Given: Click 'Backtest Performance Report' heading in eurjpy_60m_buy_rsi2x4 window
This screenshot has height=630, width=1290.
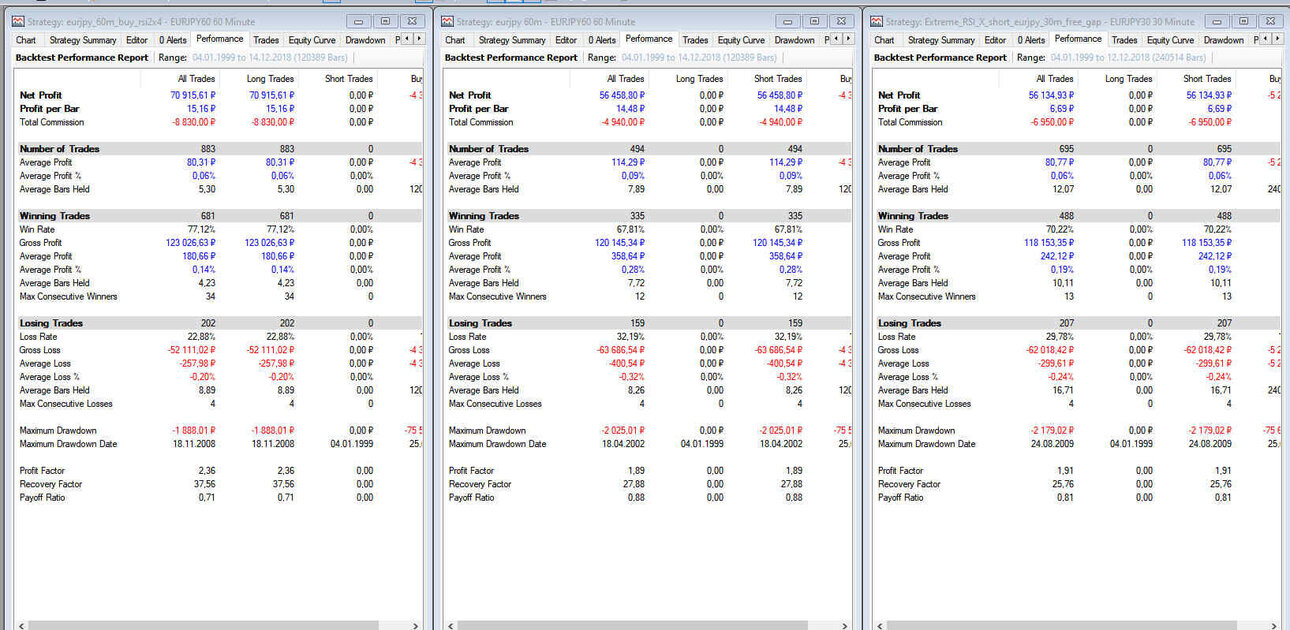Looking at the screenshot, I should (82, 58).
